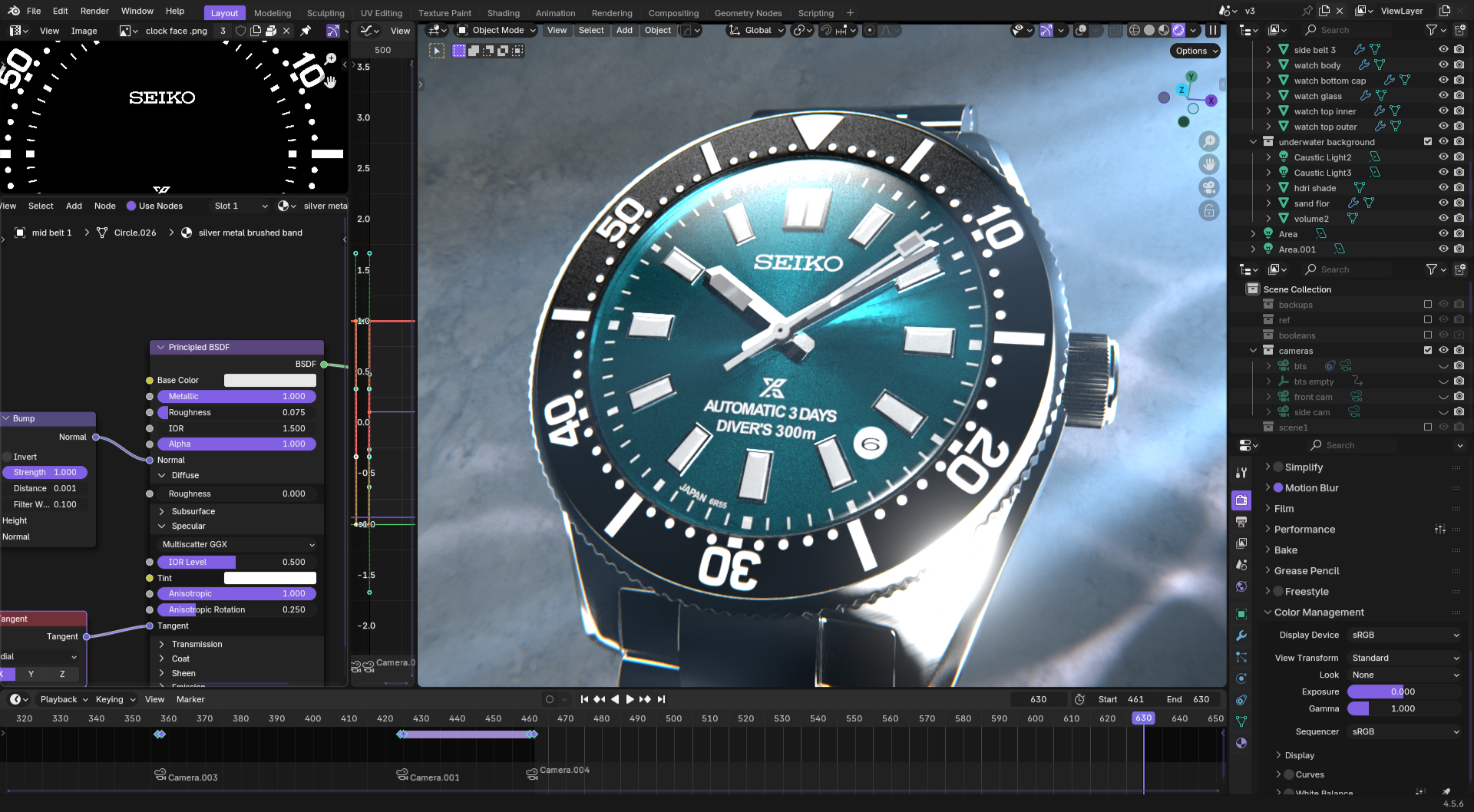The width and height of the screenshot is (1474, 812).
Task: Uncheck the cameras collection checkbox
Action: [x=1428, y=350]
